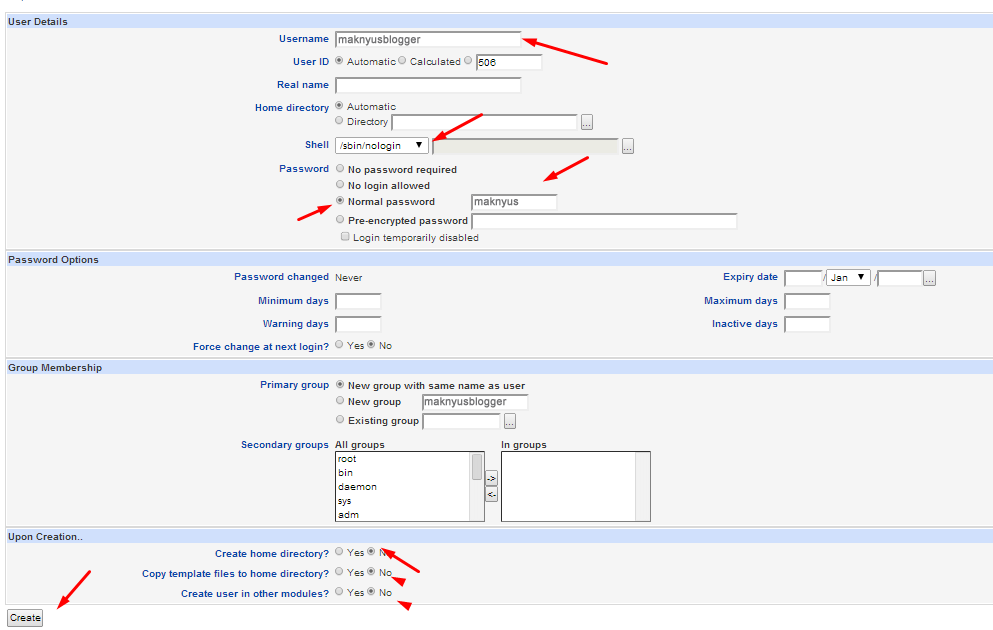
Task: Click the Pre-encrypted password field
Action: 604,221
